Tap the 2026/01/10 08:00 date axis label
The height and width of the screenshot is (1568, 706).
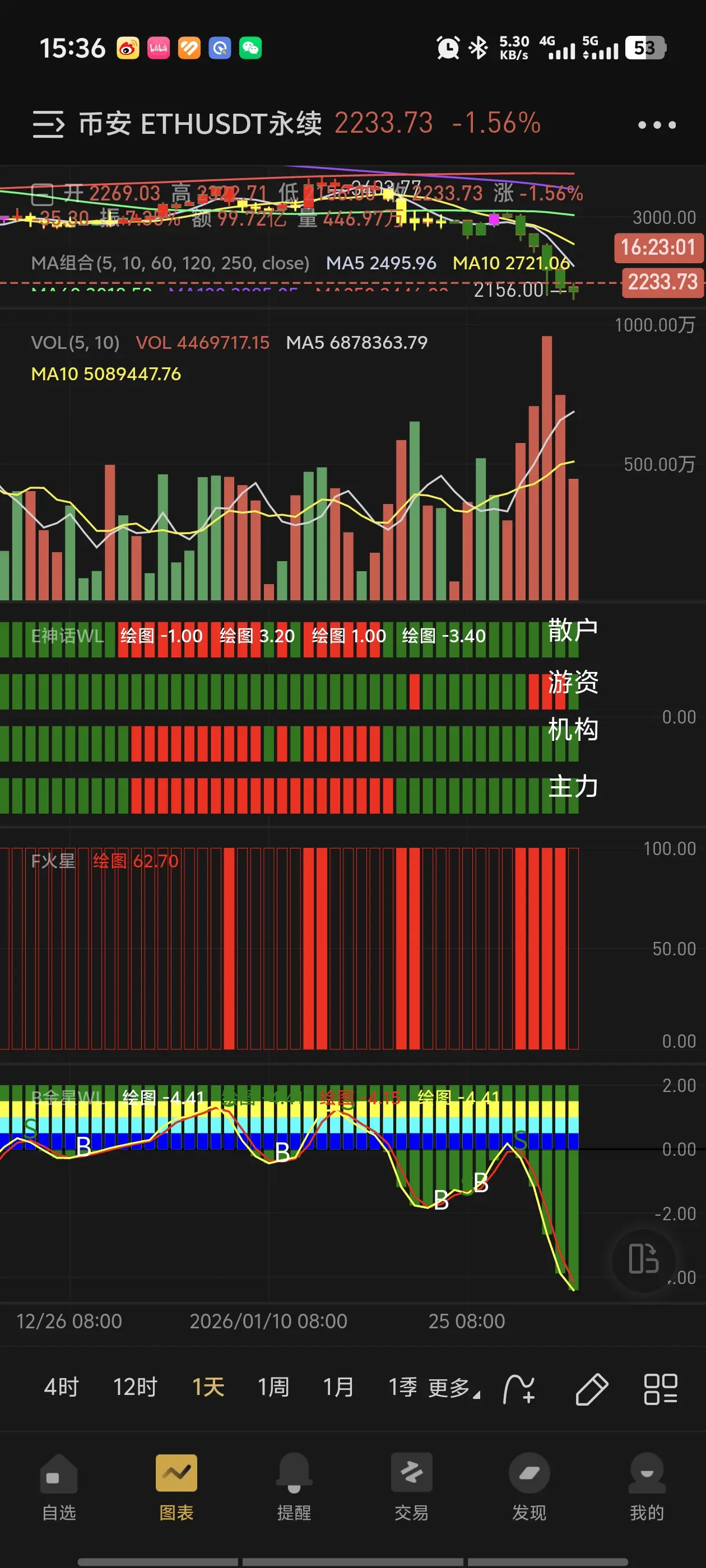click(268, 1321)
